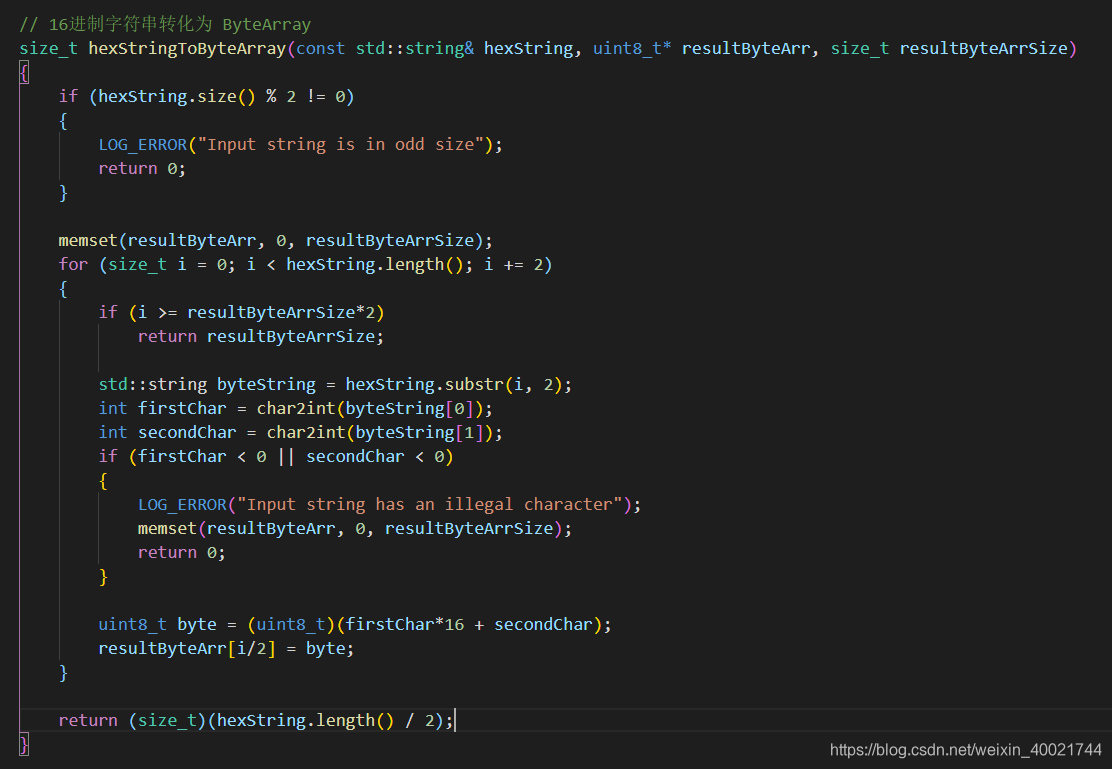Image resolution: width=1112 pixels, height=769 pixels.
Task: Click the for loop header line
Action: [305, 265]
